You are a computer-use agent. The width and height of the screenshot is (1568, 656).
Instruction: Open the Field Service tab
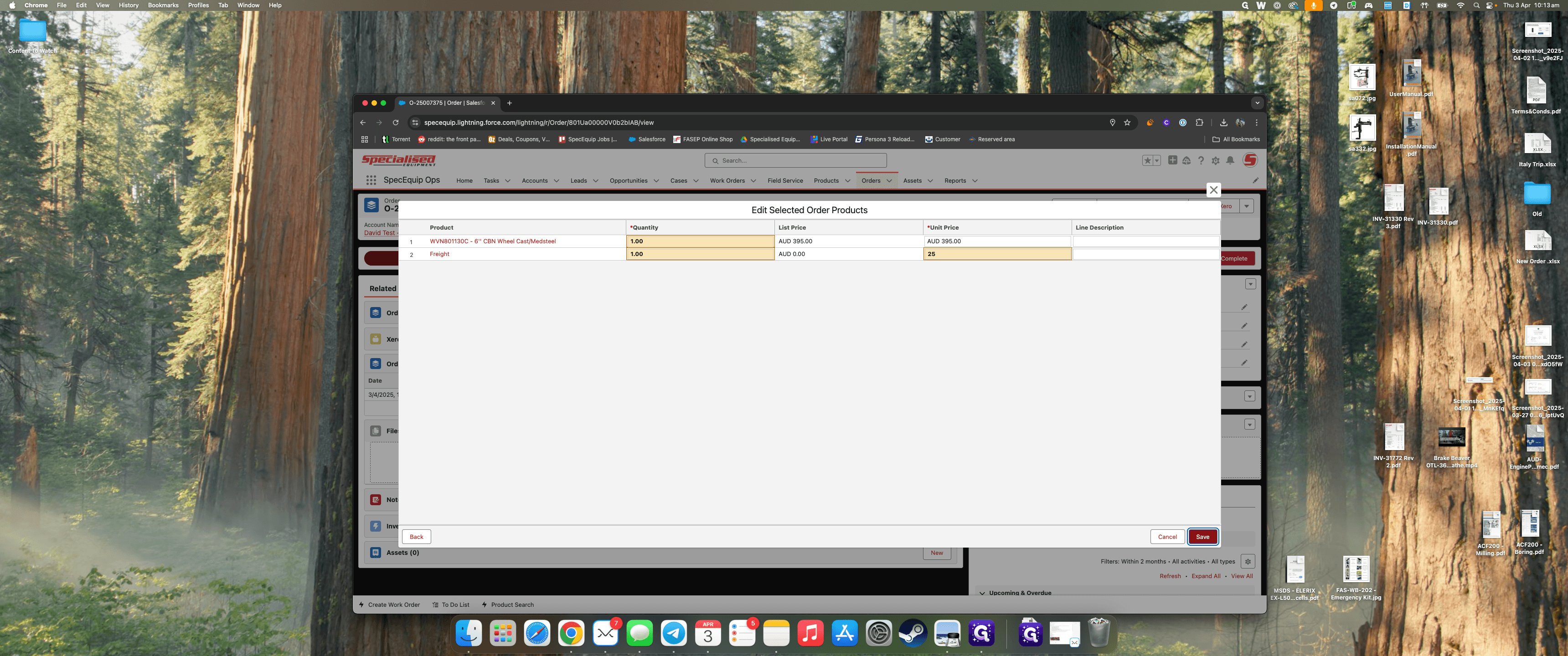click(784, 181)
